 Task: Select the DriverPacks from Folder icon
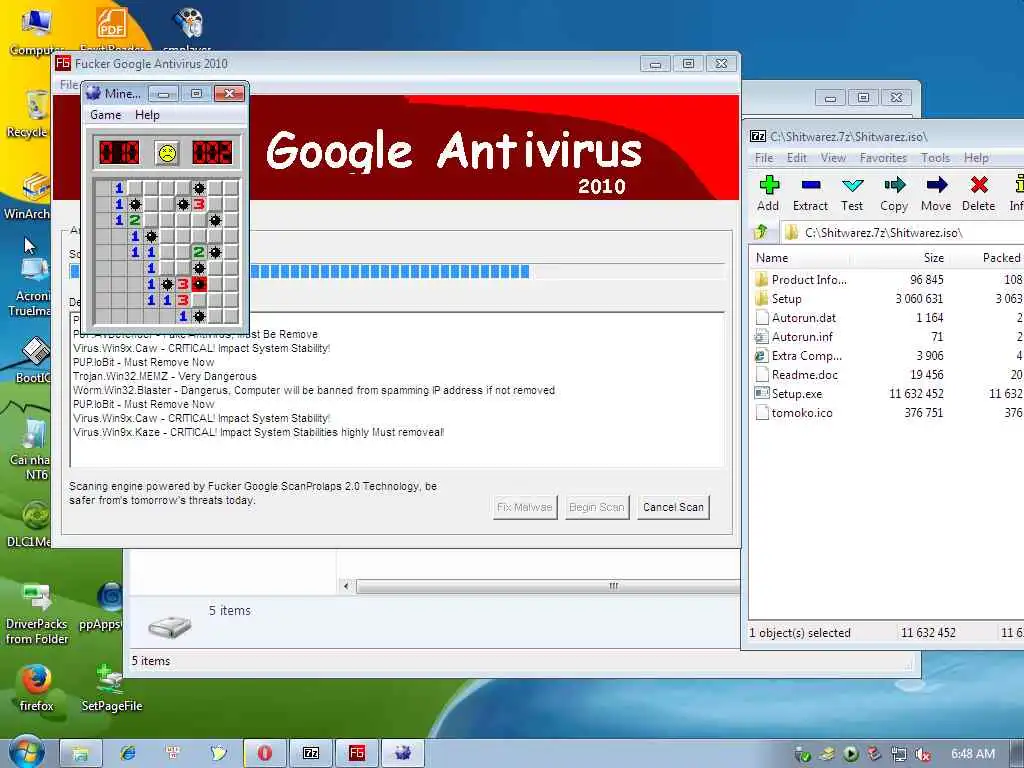coord(37,614)
